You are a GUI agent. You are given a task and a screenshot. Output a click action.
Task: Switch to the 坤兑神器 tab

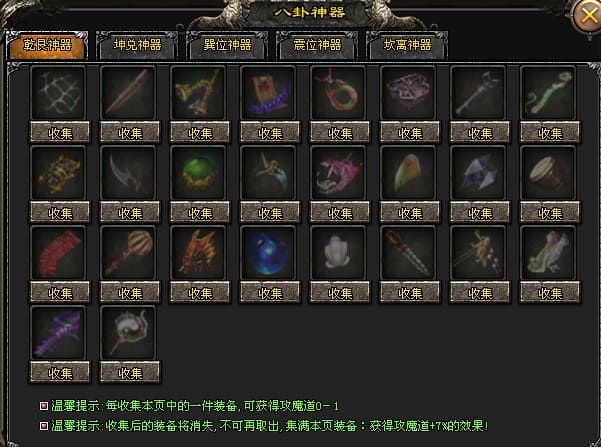[x=137, y=45]
